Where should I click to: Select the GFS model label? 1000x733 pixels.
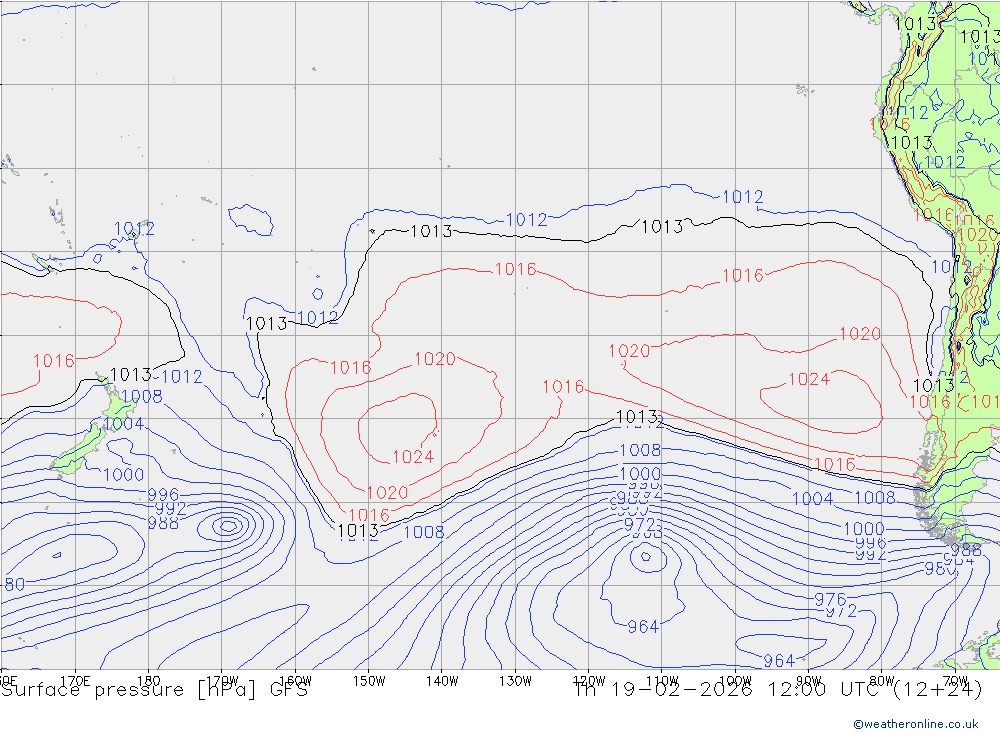[x=285, y=690]
